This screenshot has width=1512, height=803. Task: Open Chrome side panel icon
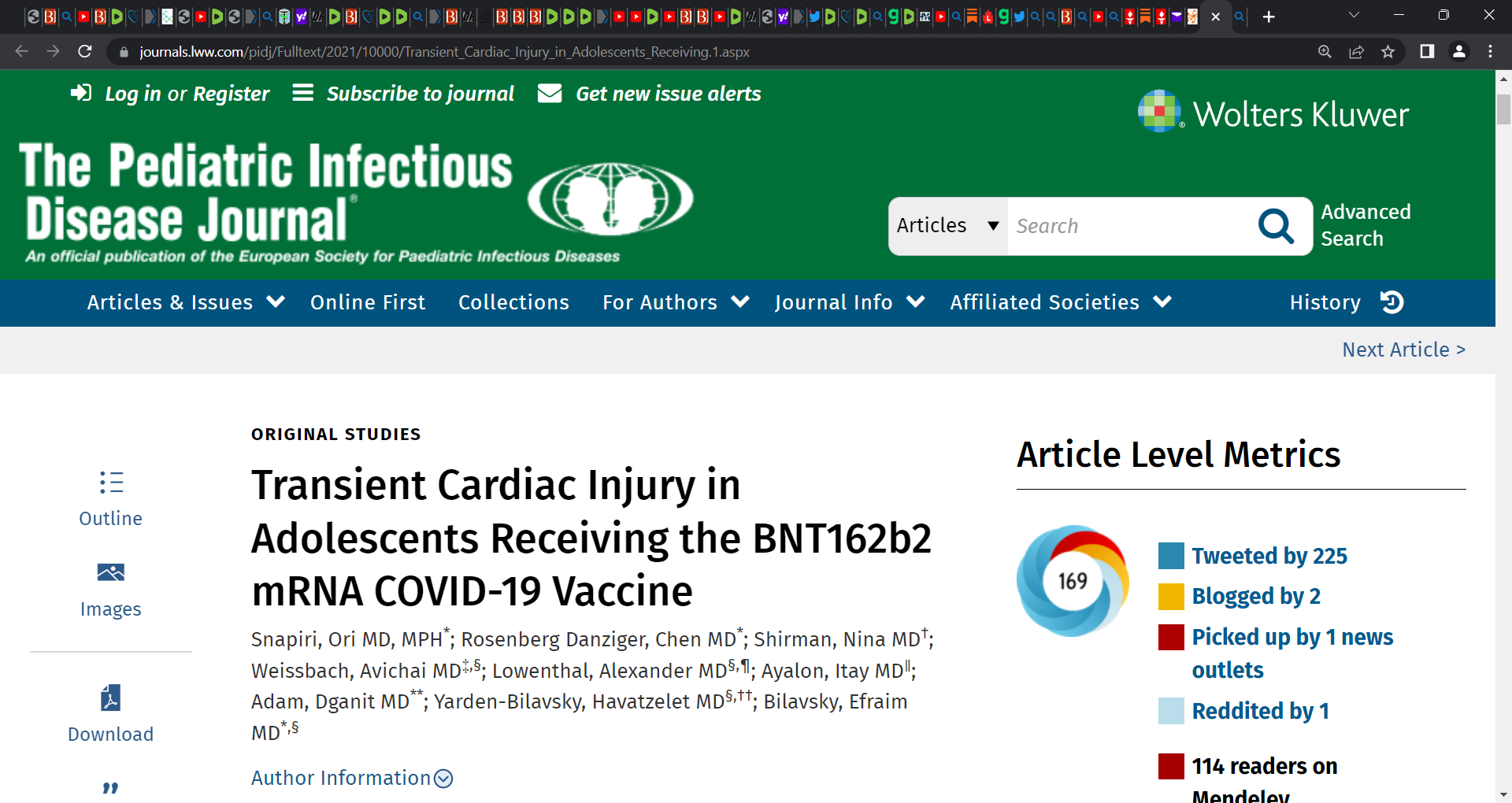tap(1427, 52)
